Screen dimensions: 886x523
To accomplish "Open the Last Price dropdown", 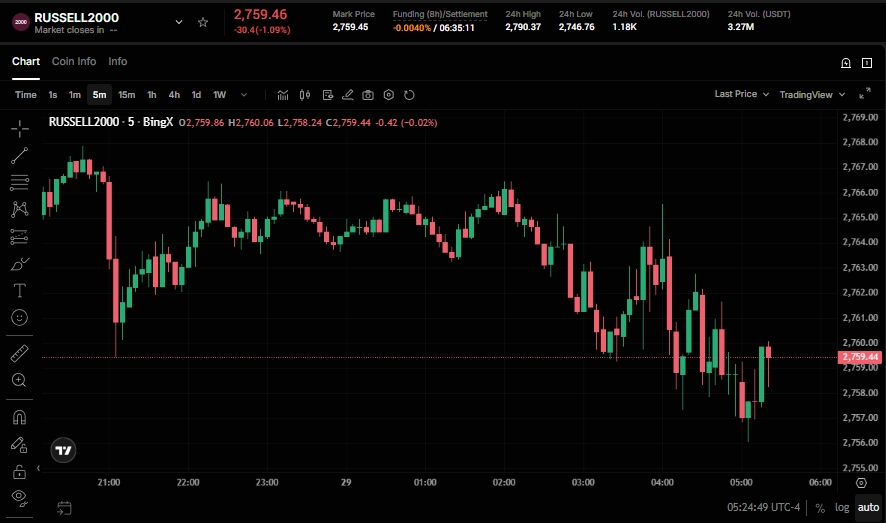I will pyautogui.click(x=741, y=94).
